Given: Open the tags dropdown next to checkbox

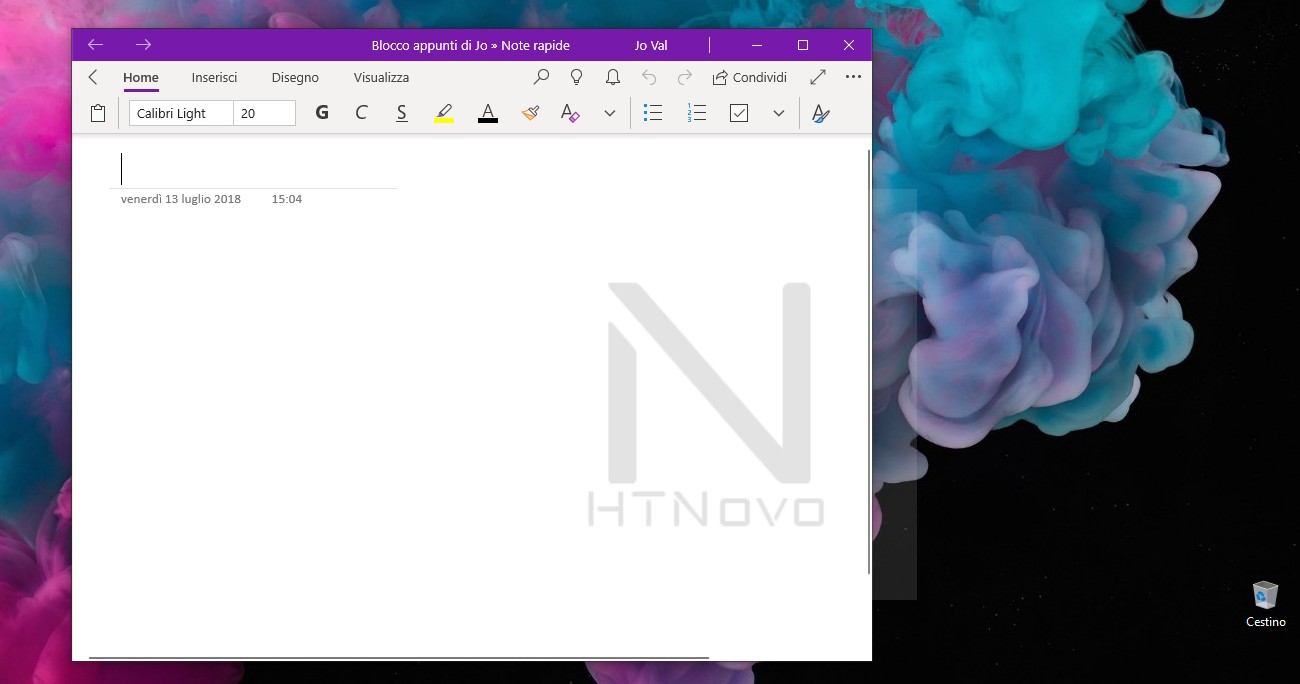Looking at the screenshot, I should click(x=779, y=113).
